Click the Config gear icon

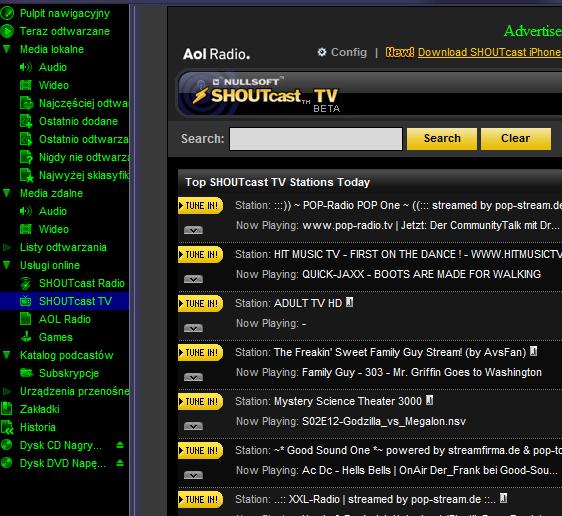coord(322,52)
